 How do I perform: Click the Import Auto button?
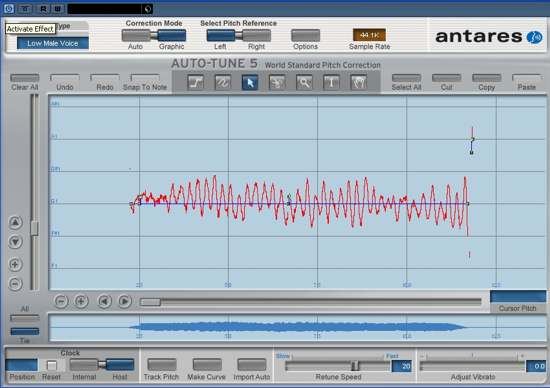(252, 365)
